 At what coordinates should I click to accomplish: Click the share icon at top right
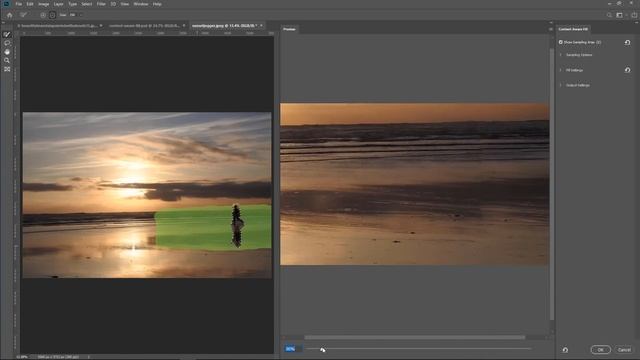coord(634,15)
